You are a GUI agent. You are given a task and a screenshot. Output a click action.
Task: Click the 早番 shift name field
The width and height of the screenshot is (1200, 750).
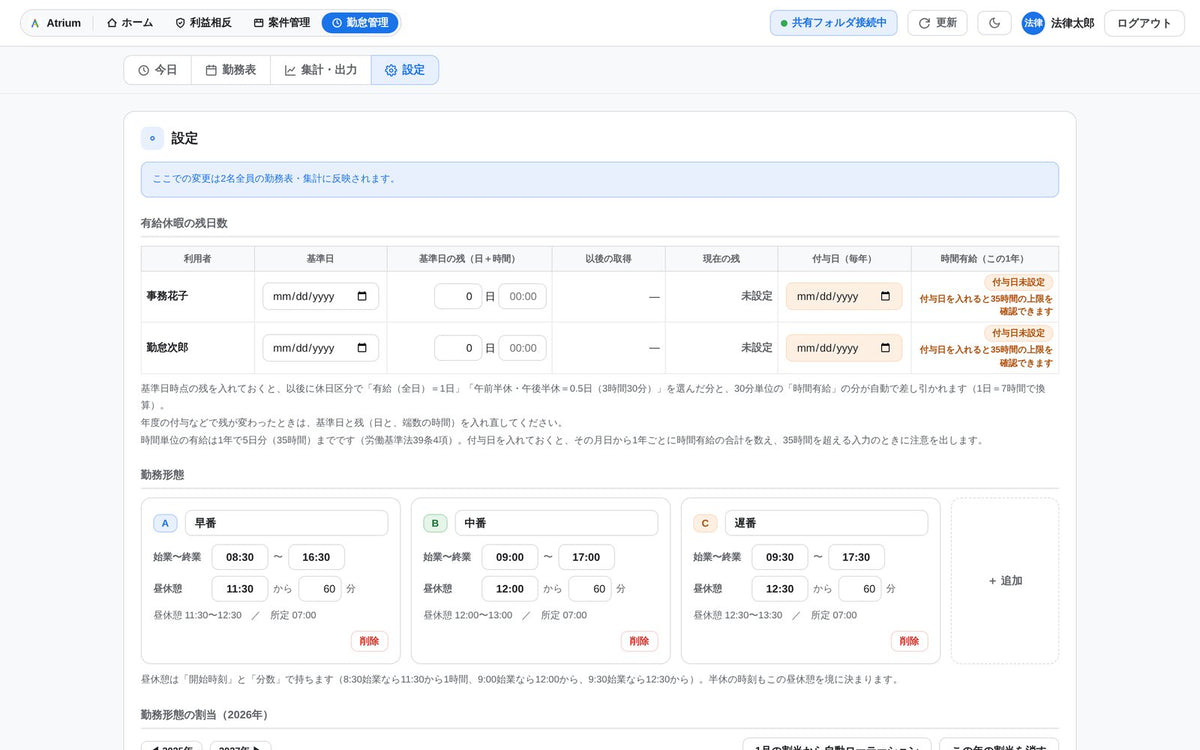coord(286,523)
